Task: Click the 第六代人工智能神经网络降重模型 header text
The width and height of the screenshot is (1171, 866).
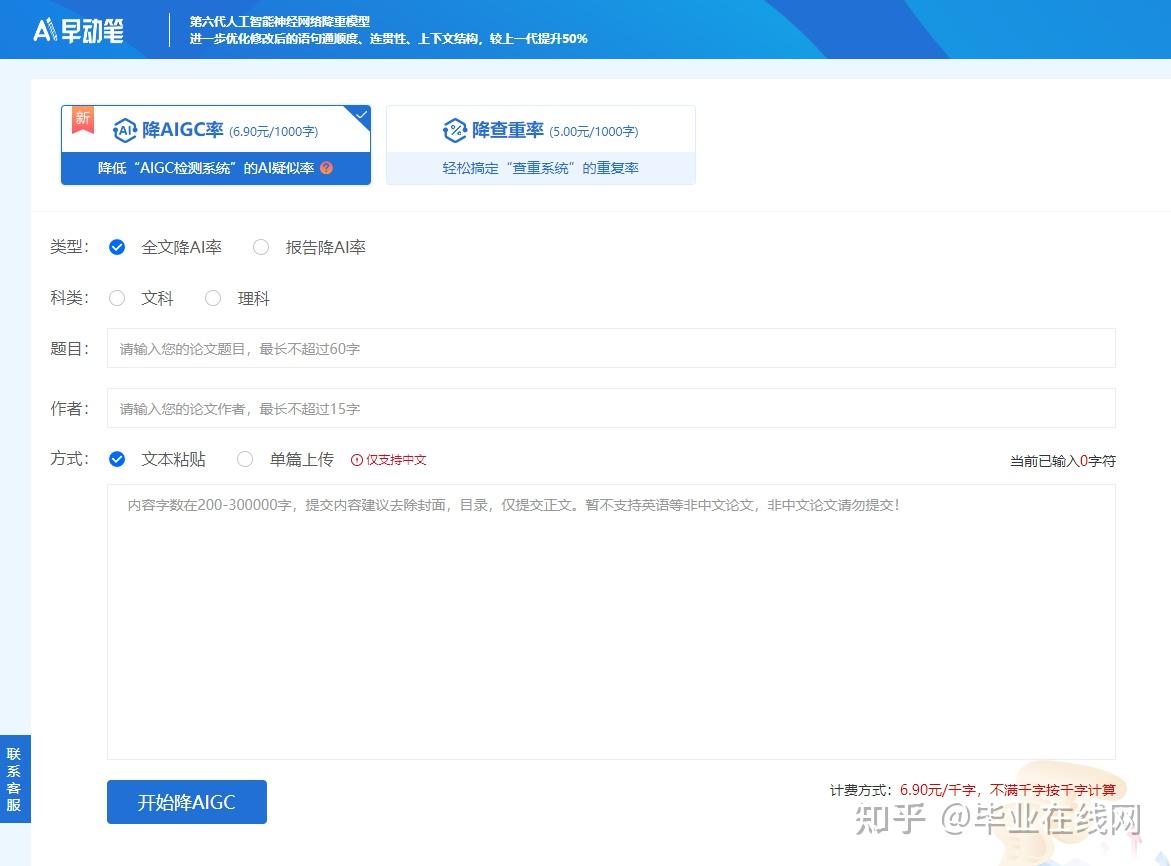Action: (279, 21)
